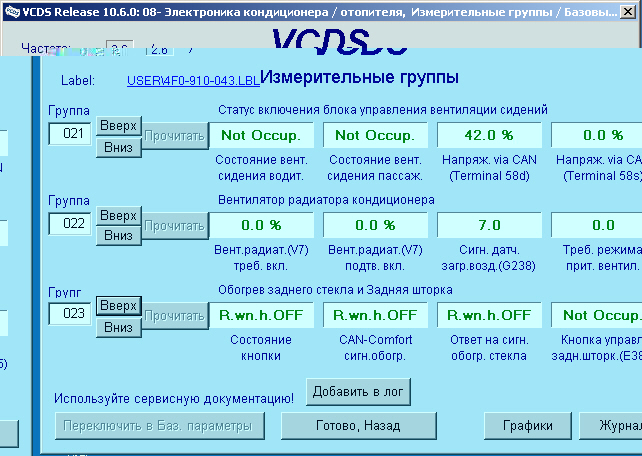Select Вент.радиат.(V7) треб. вкл. 0.0 % value

click(261, 225)
